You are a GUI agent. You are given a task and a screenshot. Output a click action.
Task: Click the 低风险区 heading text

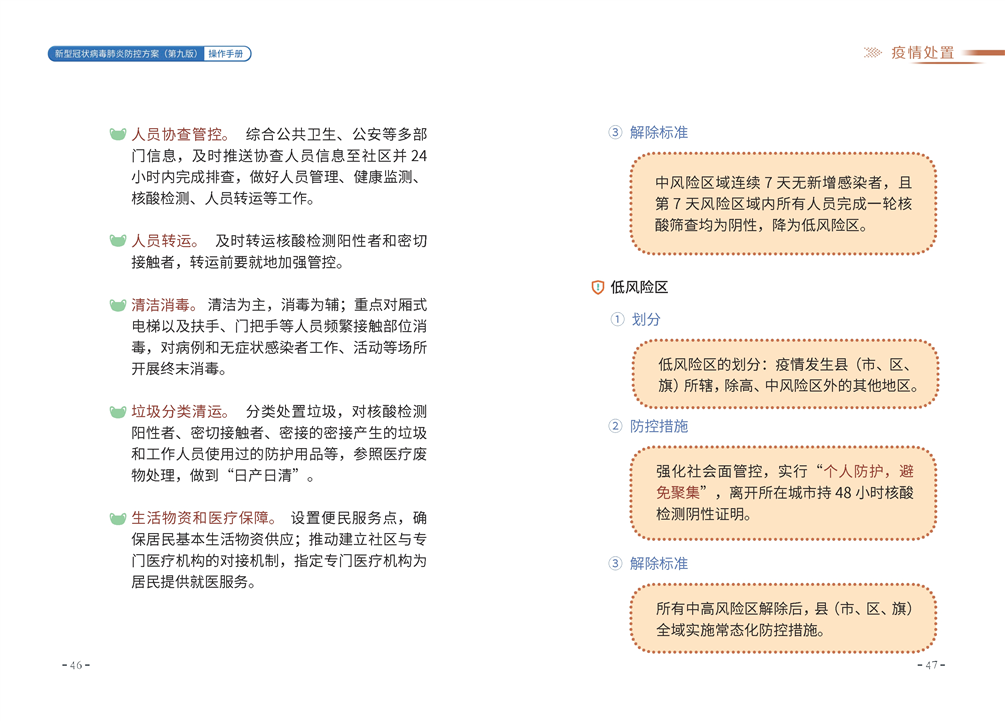coord(639,287)
